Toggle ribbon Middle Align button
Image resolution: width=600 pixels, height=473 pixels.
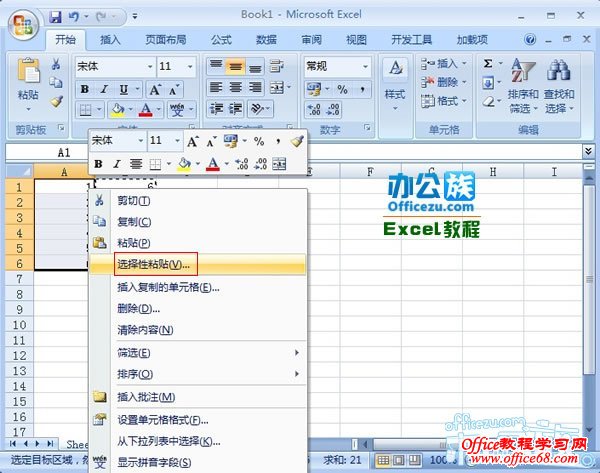tap(235, 66)
